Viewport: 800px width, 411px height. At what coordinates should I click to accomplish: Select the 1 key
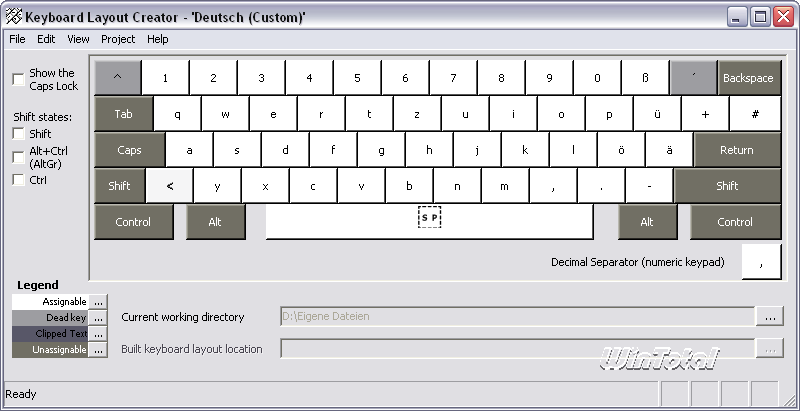[x=165, y=78]
